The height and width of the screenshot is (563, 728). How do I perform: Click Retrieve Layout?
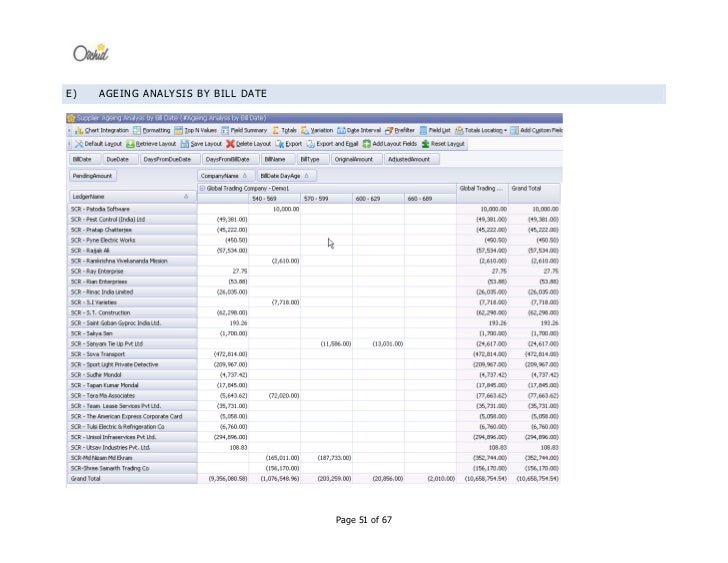click(x=151, y=144)
